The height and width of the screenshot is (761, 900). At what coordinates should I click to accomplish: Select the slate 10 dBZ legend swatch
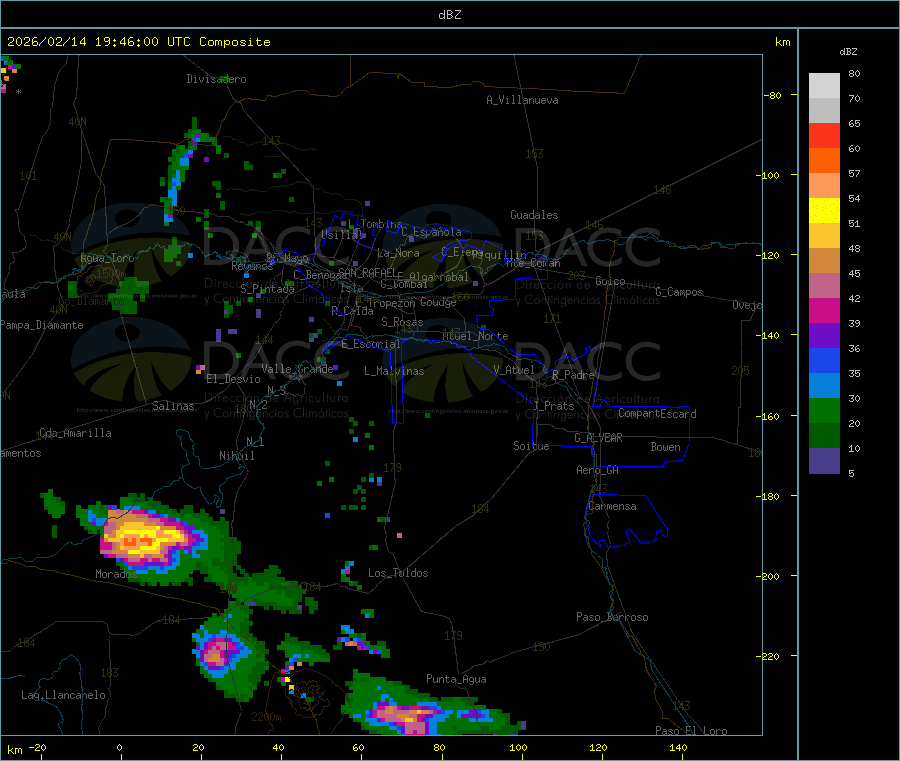pos(824,461)
